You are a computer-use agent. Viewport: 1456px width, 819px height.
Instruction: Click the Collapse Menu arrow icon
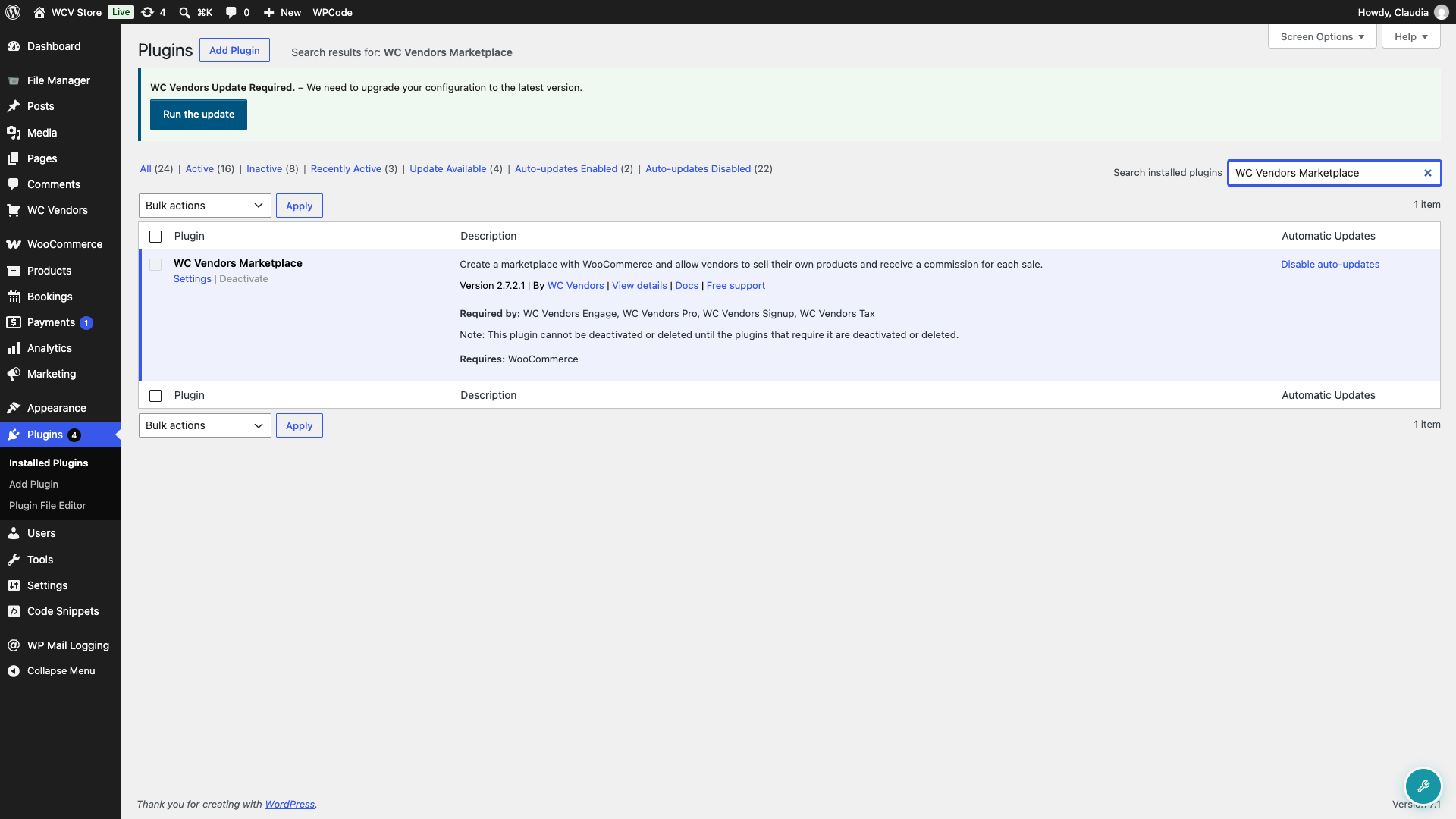tap(14, 671)
